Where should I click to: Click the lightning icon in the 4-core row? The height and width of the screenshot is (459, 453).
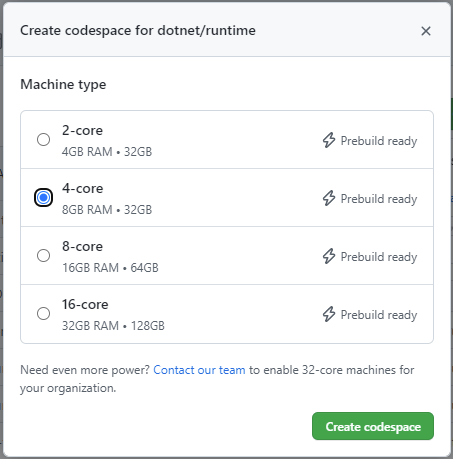(329, 198)
